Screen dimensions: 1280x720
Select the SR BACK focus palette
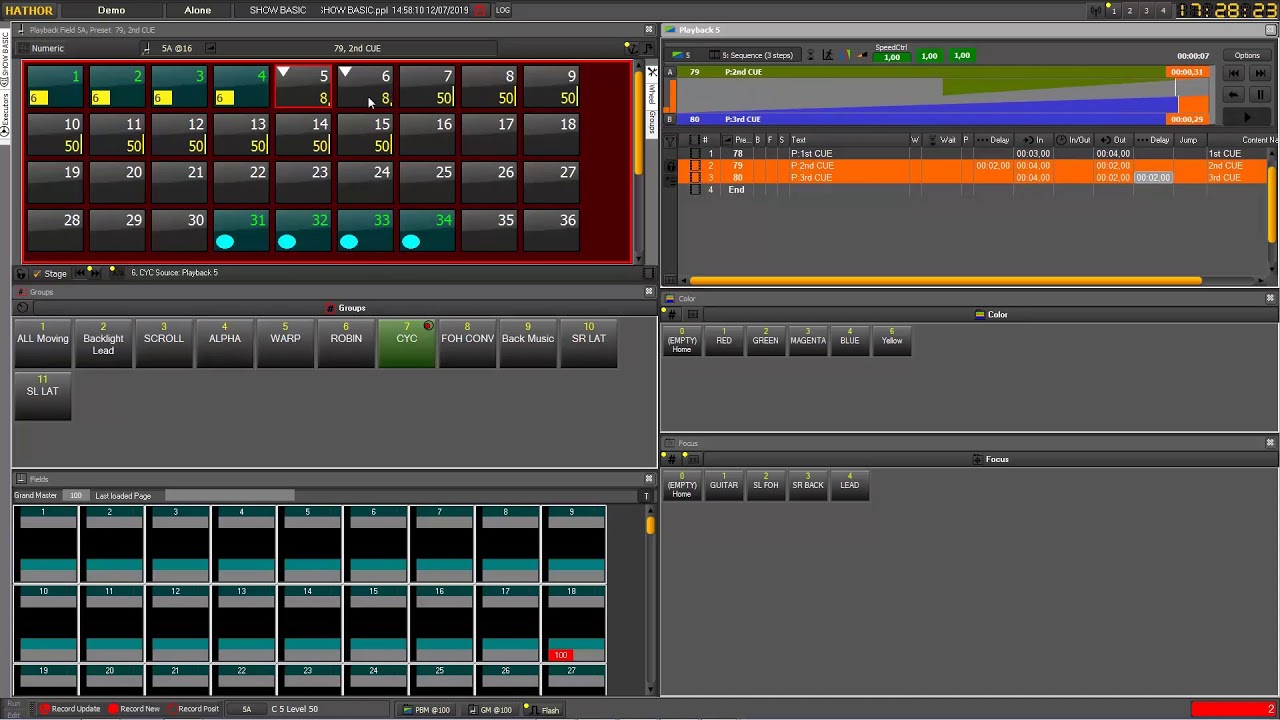point(807,486)
